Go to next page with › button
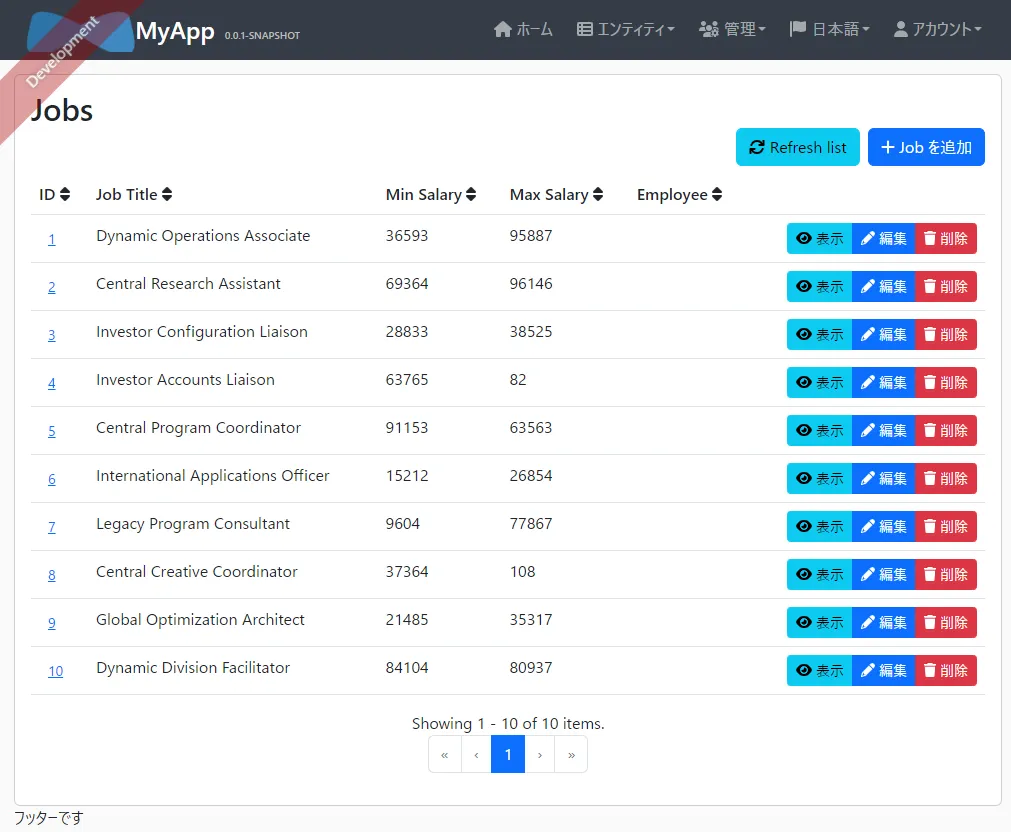1011x832 pixels. 540,755
